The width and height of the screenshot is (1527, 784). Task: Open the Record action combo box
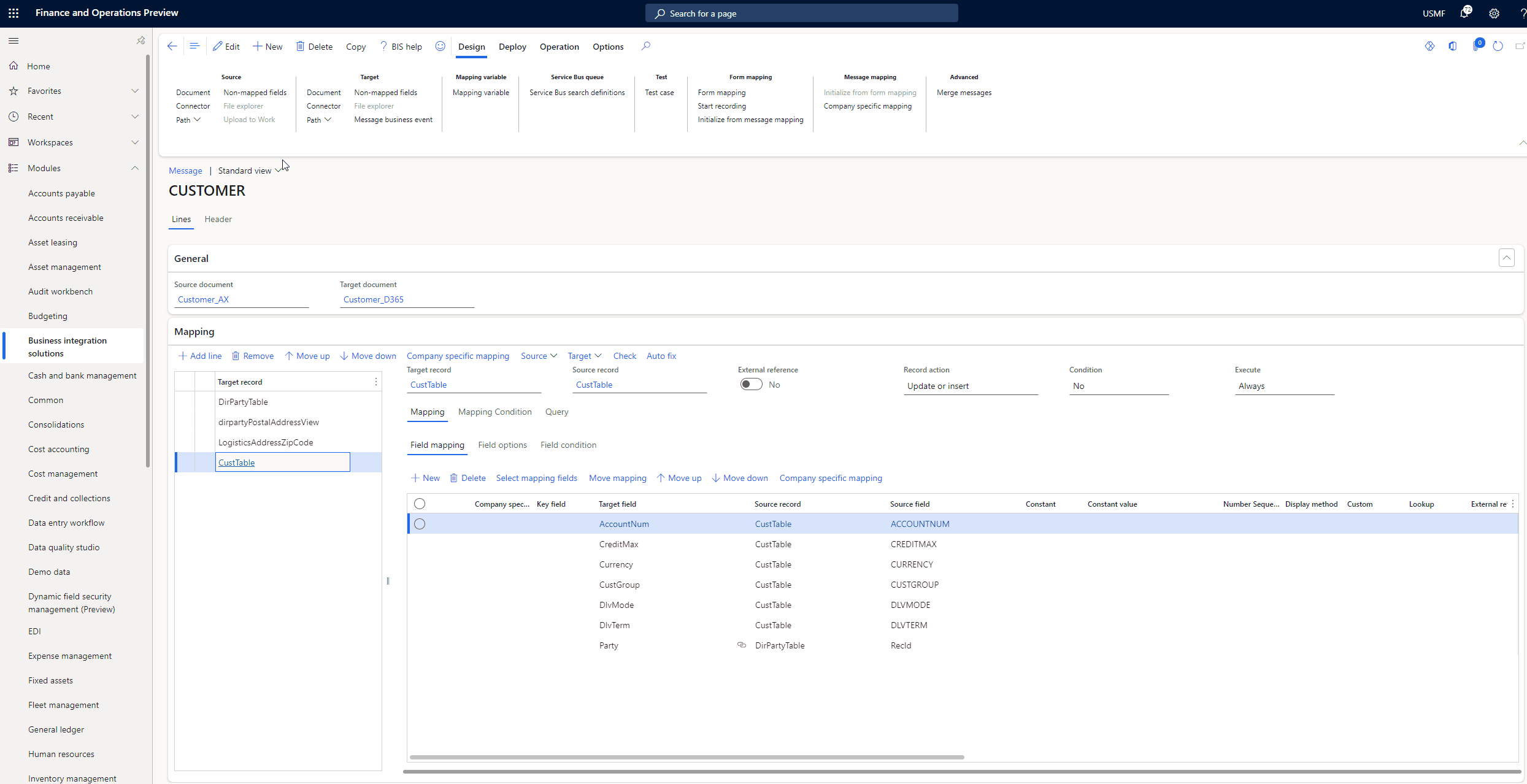[x=971, y=386]
